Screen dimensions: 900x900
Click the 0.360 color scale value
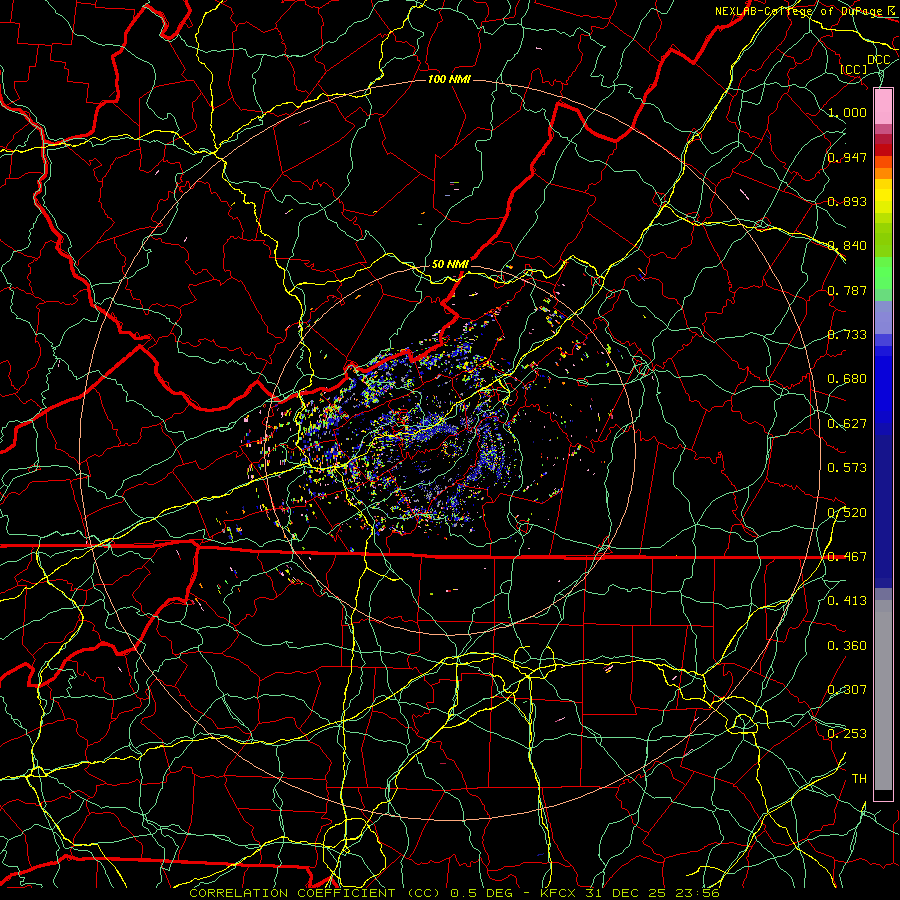pyautogui.click(x=847, y=646)
